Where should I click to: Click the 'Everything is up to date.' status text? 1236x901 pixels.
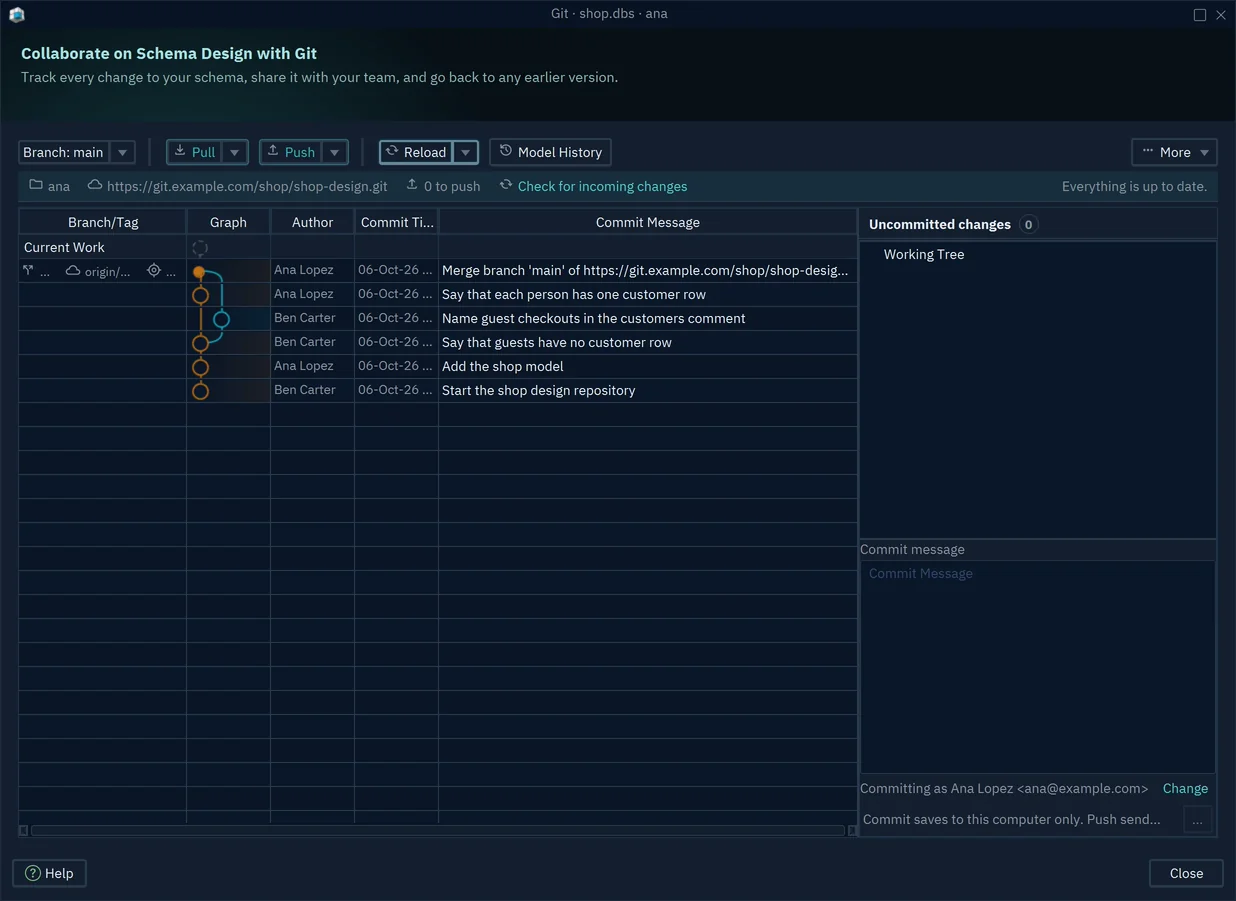pyautogui.click(x=1134, y=186)
